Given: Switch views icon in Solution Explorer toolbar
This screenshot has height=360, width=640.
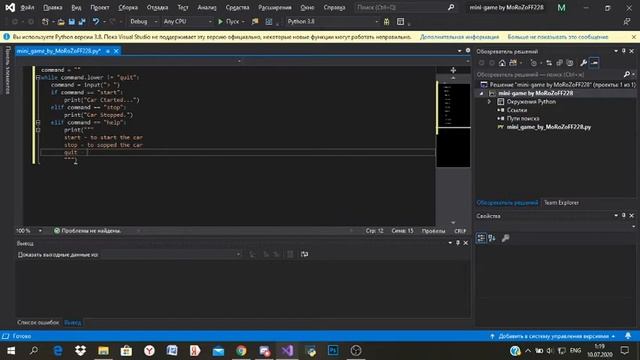Looking at the screenshot, I should click(x=513, y=63).
